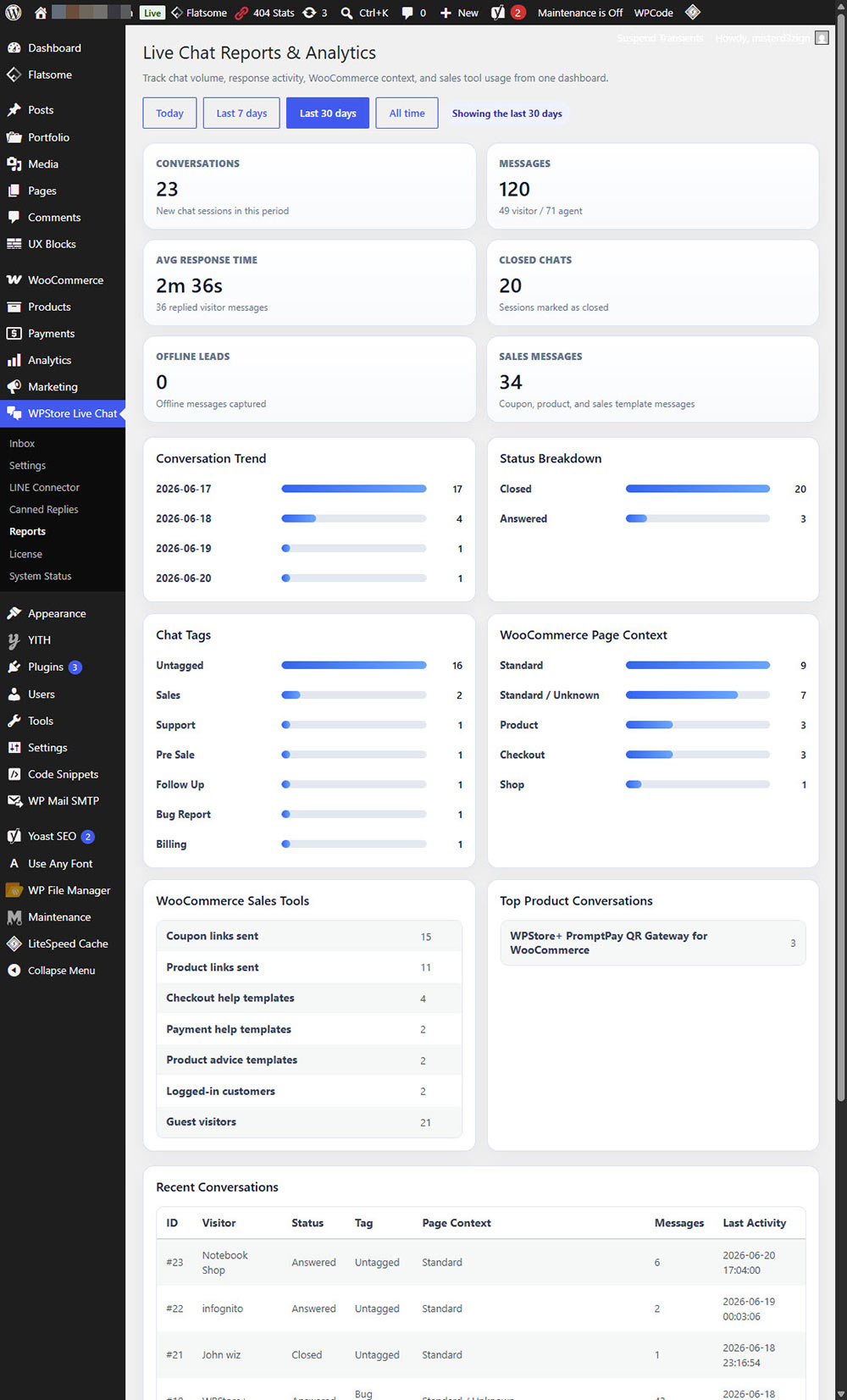Open LiteSpeed Cache in the sidebar

coord(63,943)
